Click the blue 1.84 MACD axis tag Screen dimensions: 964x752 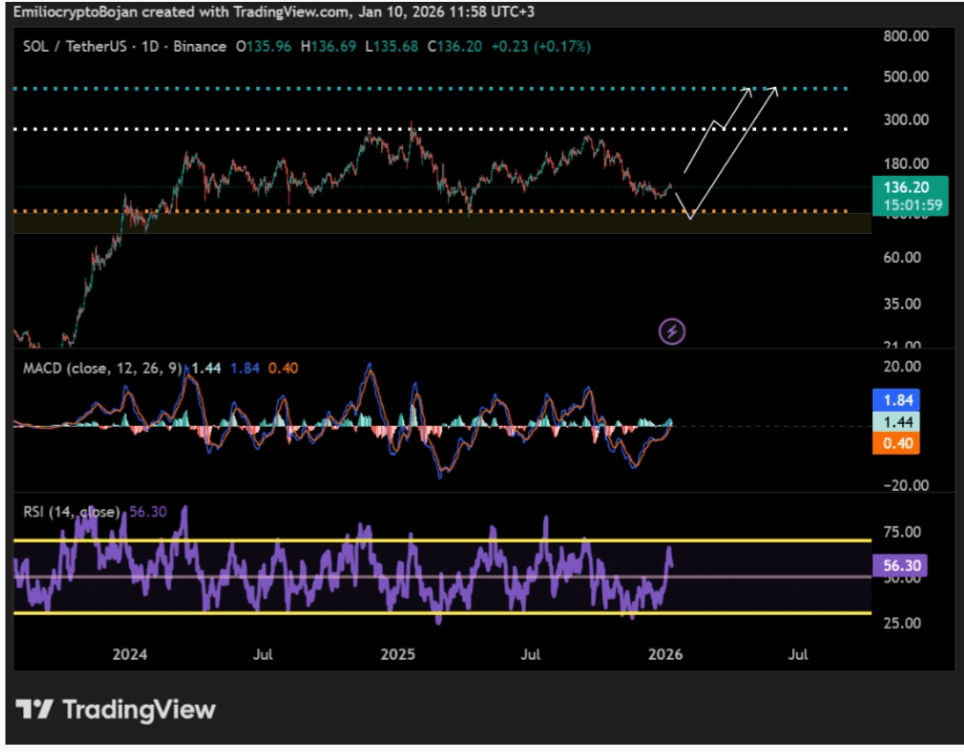[x=901, y=398]
